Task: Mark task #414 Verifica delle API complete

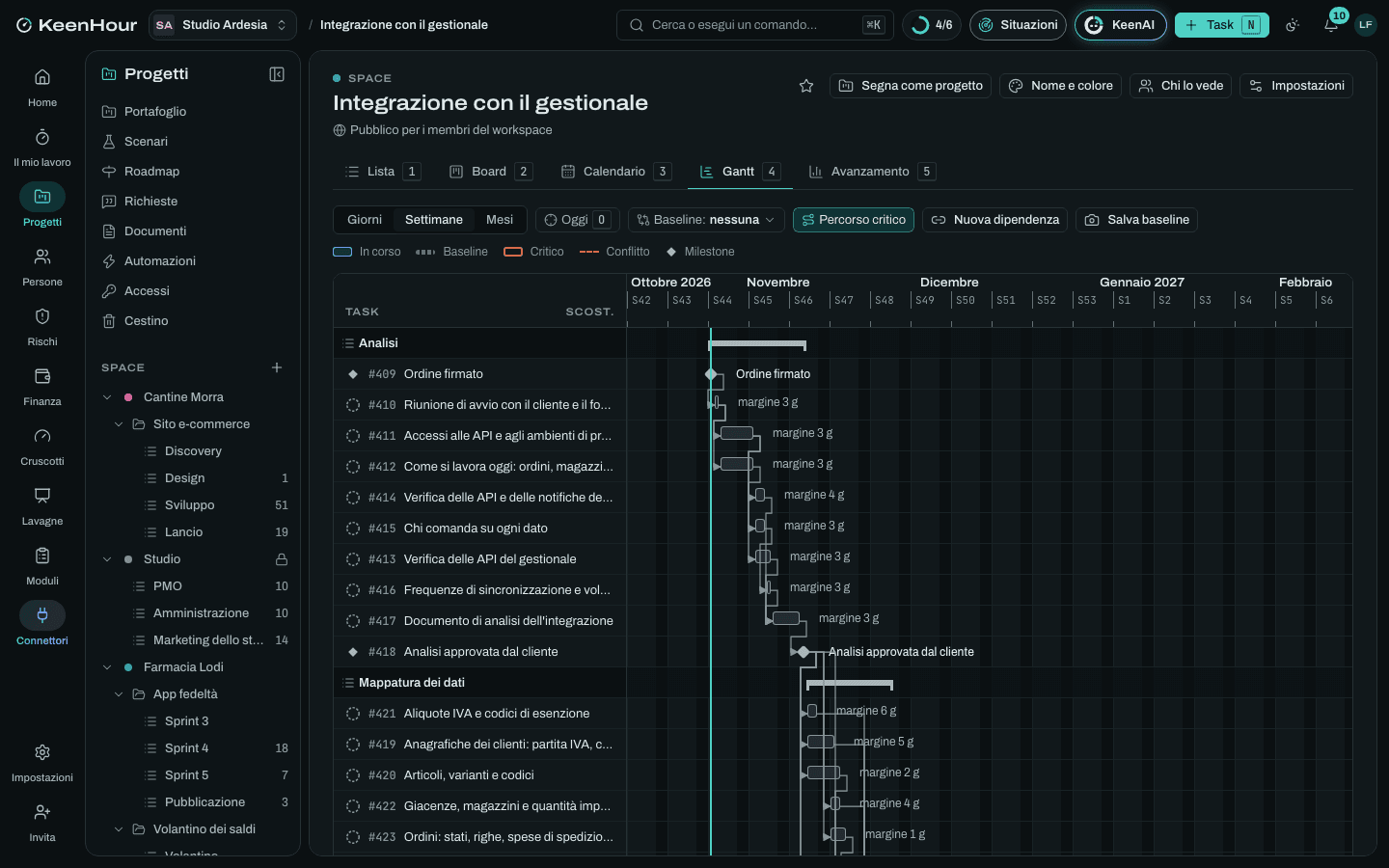Action: pos(353,498)
